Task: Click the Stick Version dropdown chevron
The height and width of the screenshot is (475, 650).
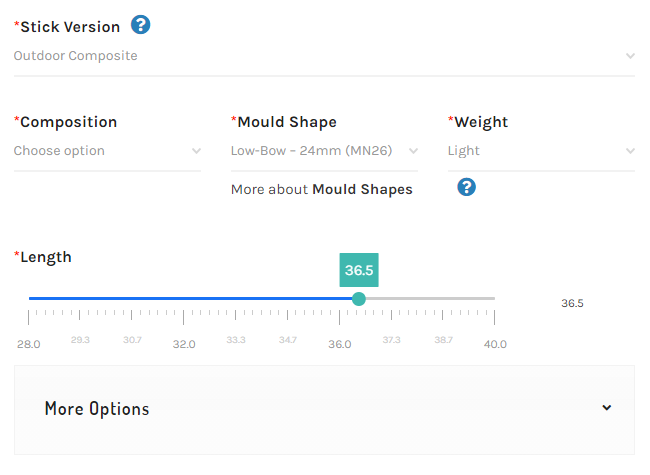Action: pos(630,56)
